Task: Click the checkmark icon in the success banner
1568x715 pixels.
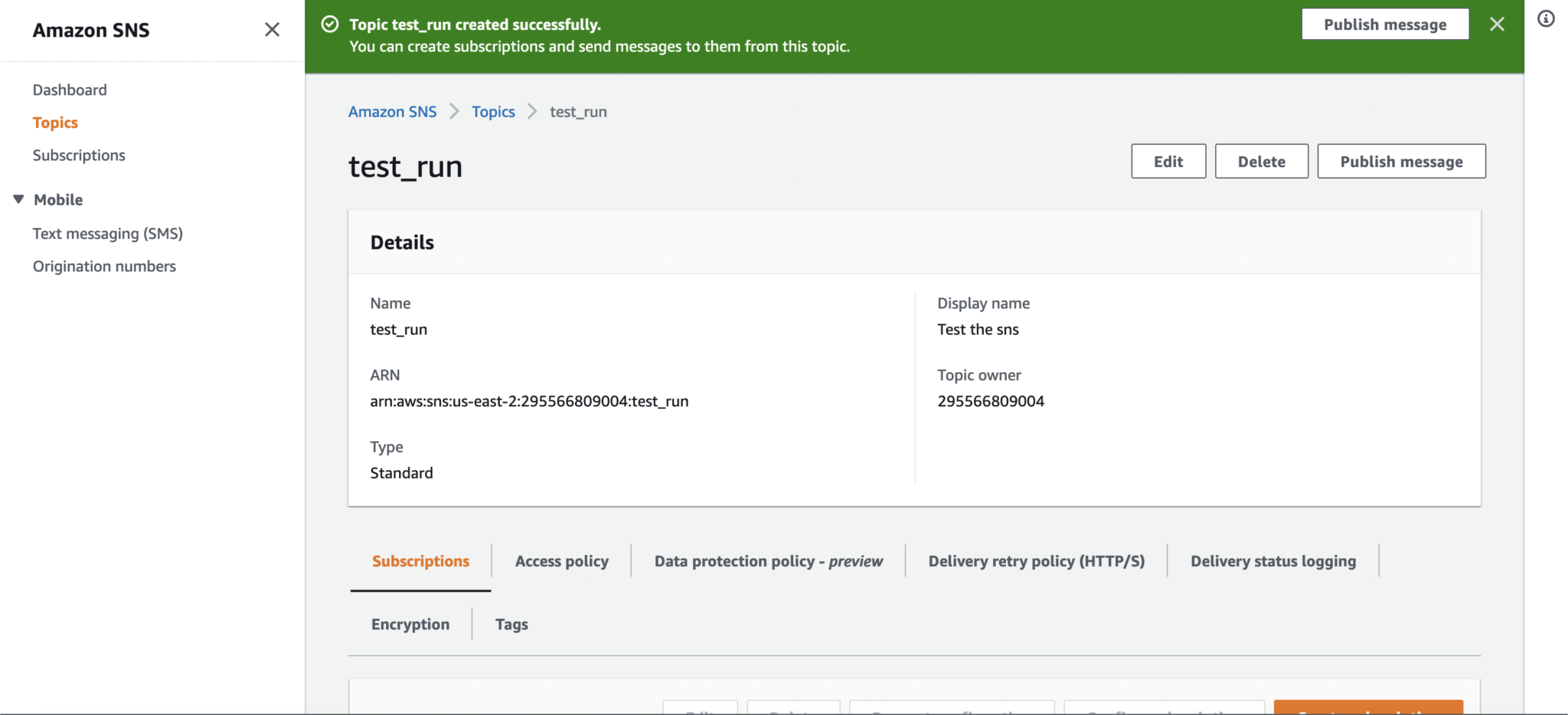Action: pyautogui.click(x=329, y=24)
